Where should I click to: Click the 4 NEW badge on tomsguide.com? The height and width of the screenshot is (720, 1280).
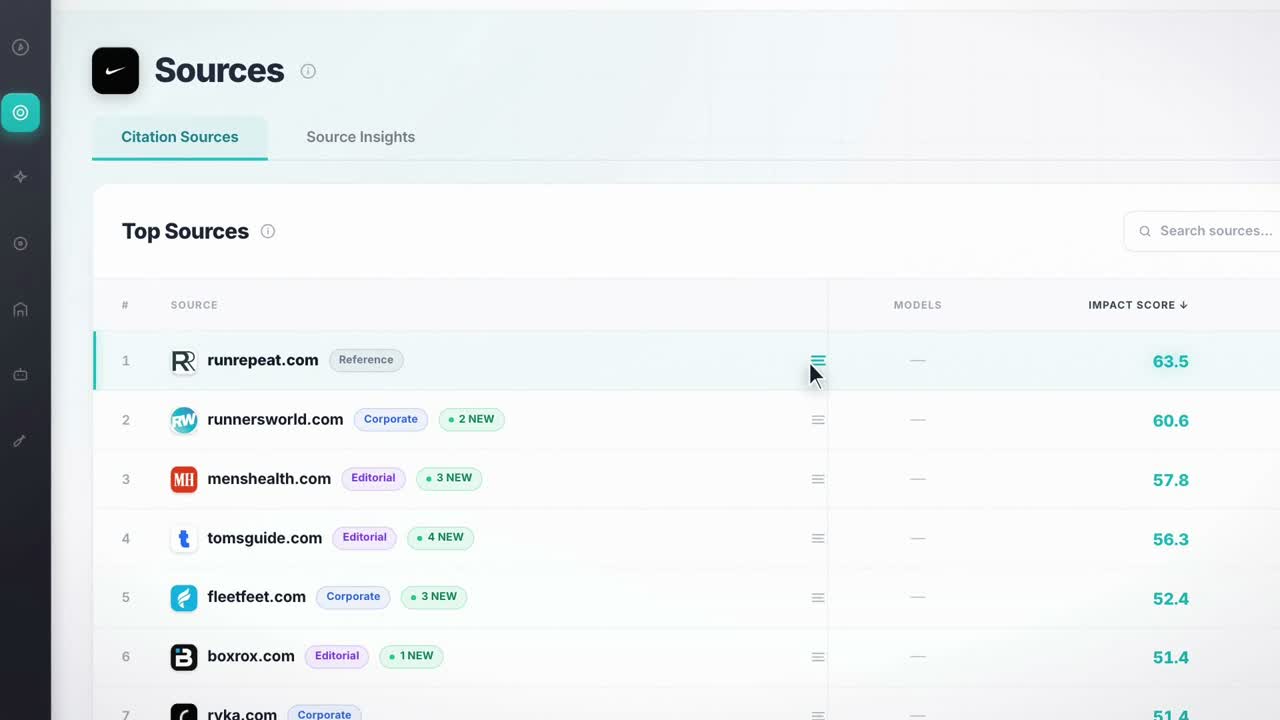pos(441,537)
